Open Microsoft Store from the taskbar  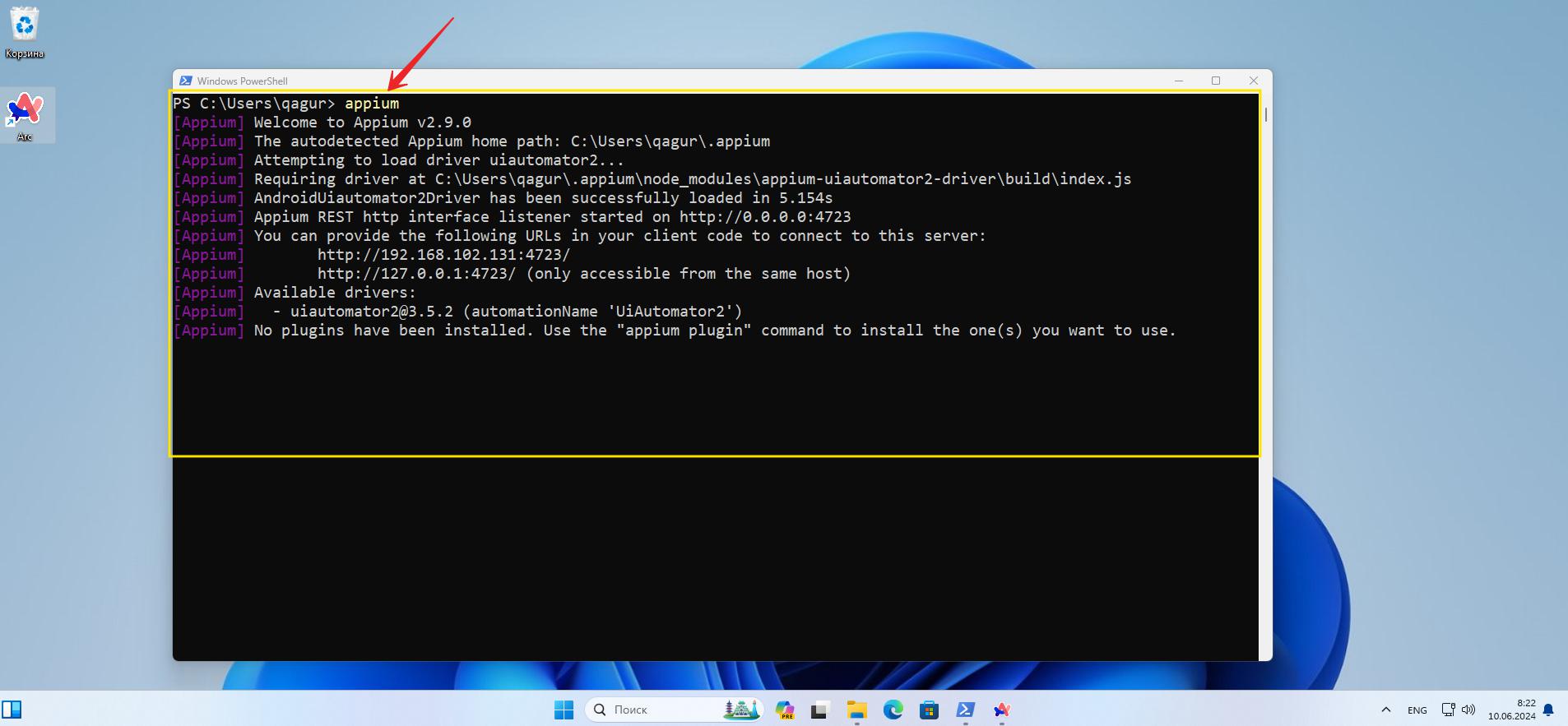click(x=929, y=710)
